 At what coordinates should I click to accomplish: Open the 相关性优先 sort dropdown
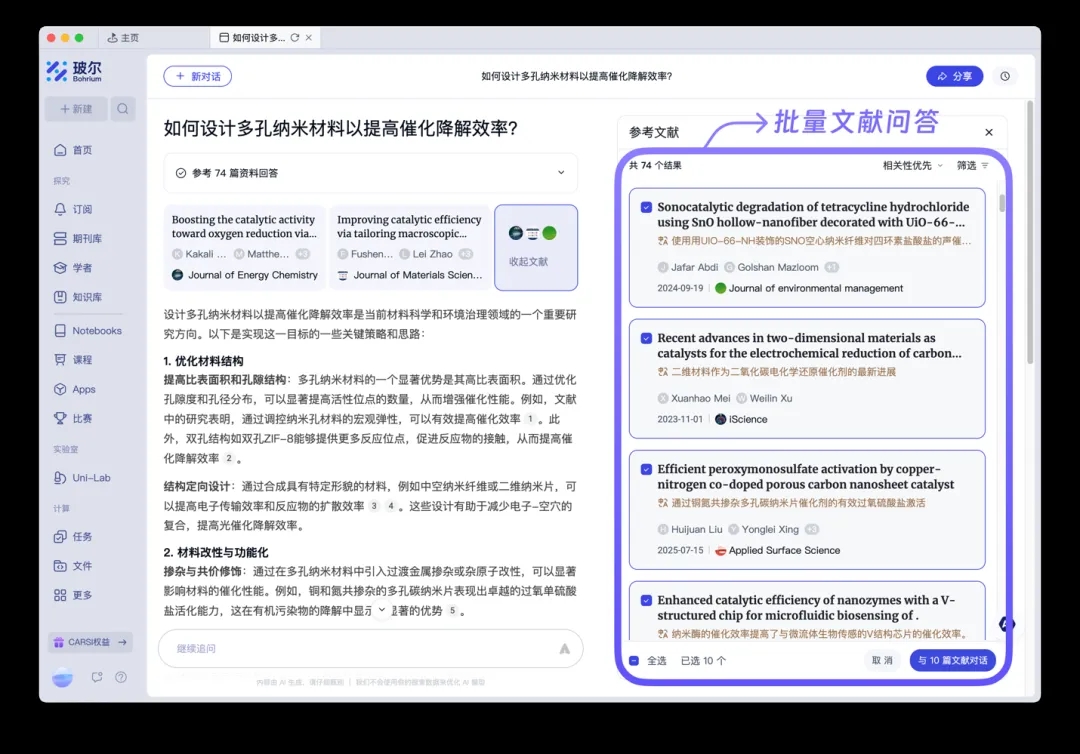point(912,165)
